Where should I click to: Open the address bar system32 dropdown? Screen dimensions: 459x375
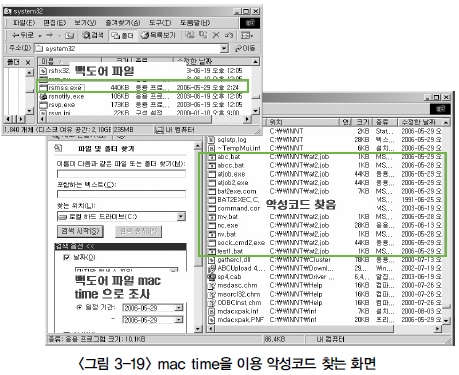224,49
